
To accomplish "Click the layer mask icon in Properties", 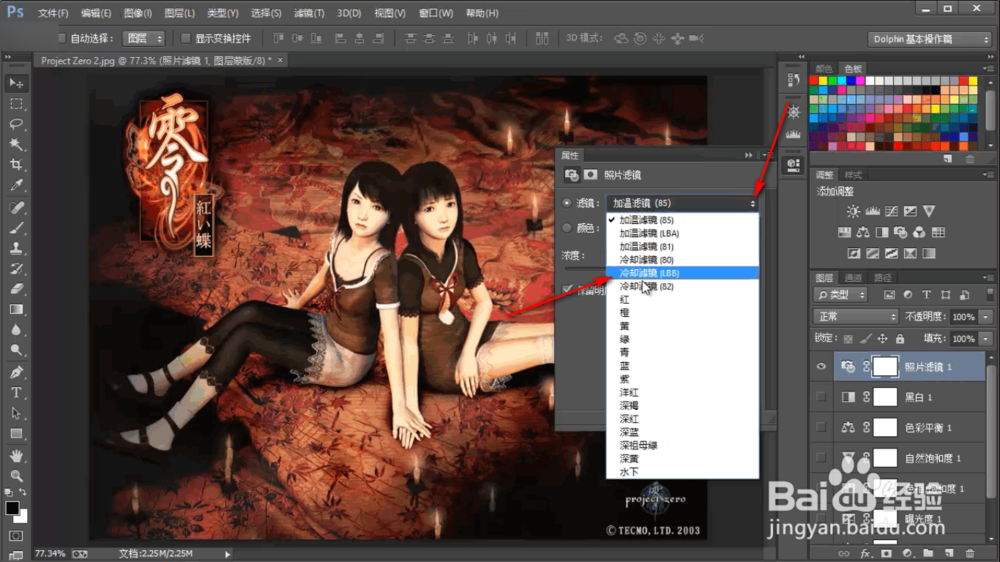I will tap(591, 174).
